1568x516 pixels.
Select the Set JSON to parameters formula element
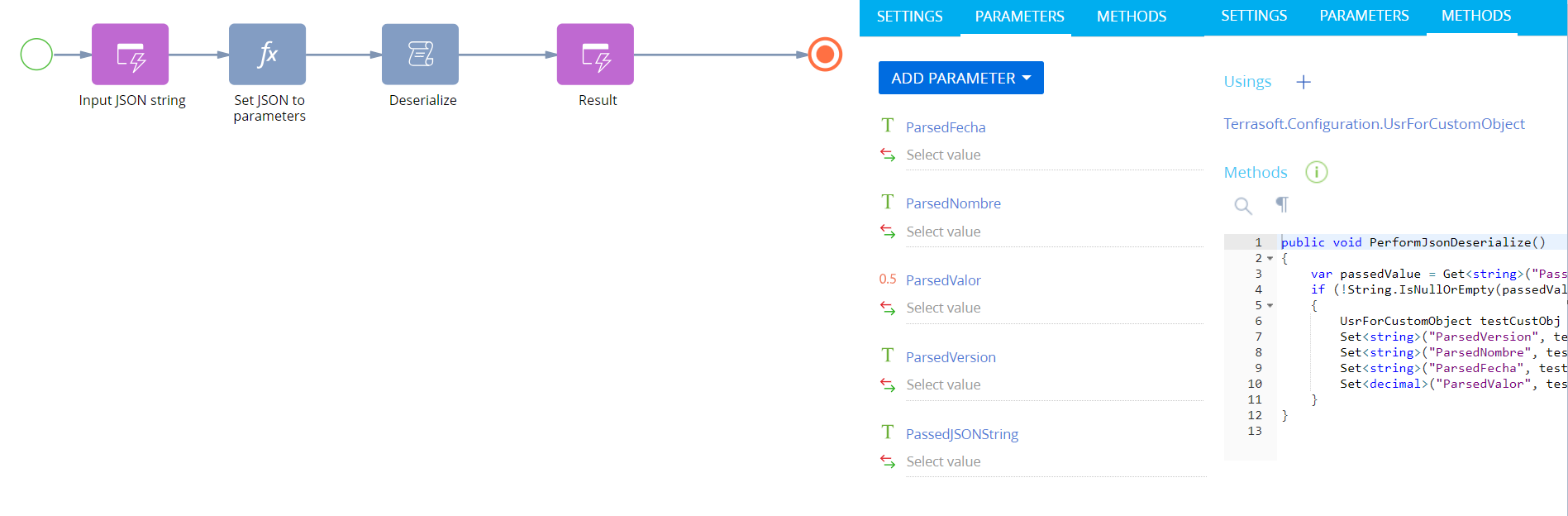tap(267, 55)
